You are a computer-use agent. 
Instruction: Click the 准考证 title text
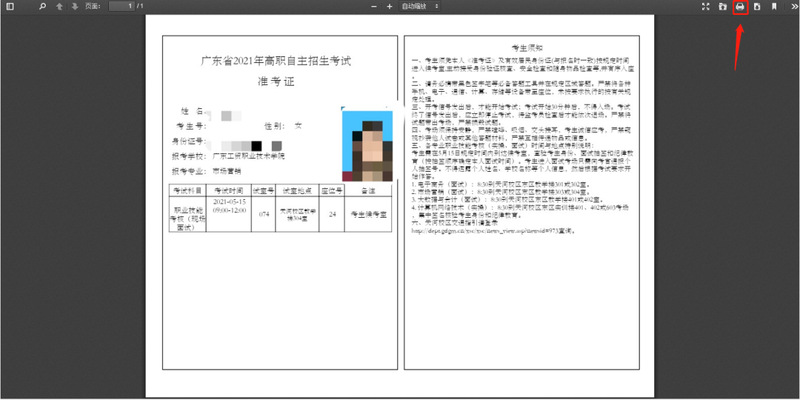click(x=276, y=81)
